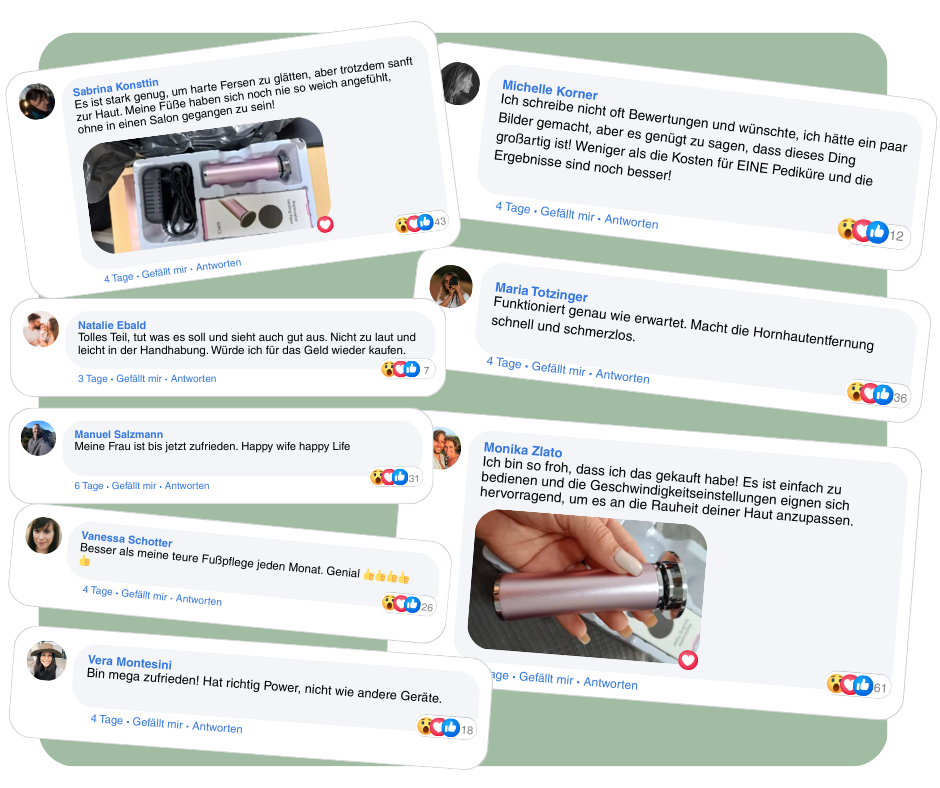Click the 4 Tage timestamp on Michelle's comment

[x=513, y=207]
